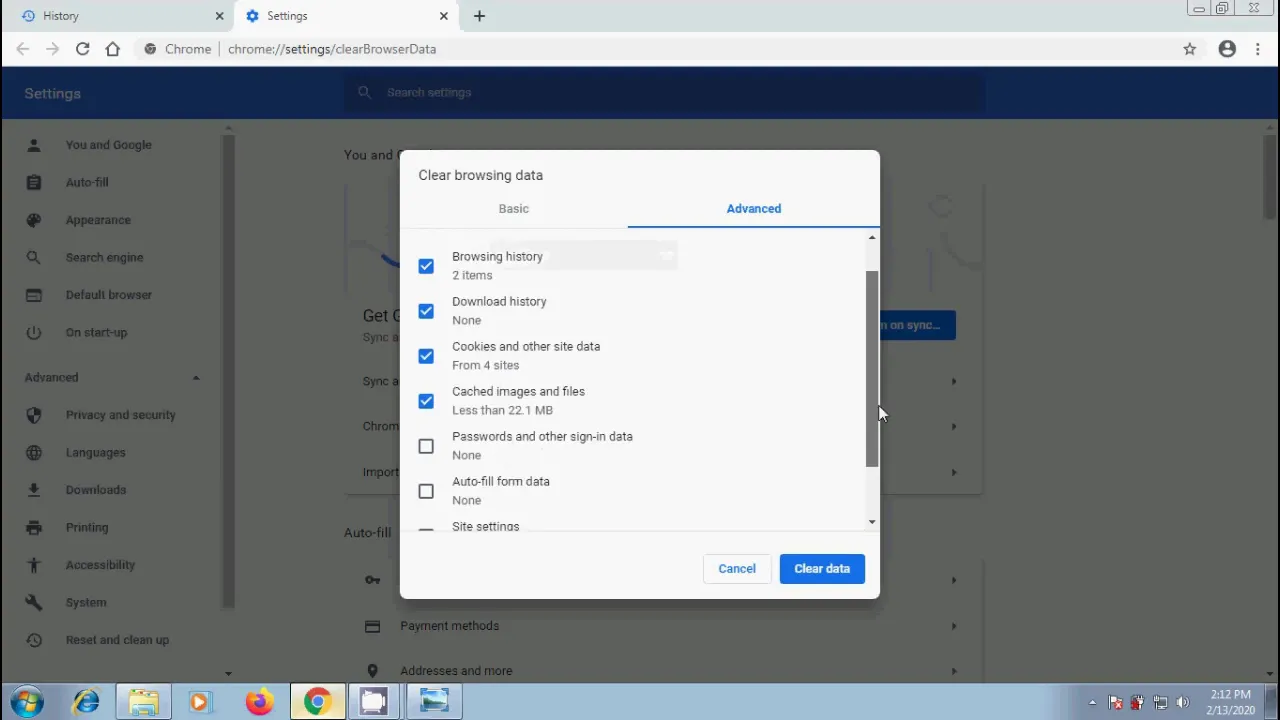Click the Downloads arrow icon in sidebar

[34, 490]
